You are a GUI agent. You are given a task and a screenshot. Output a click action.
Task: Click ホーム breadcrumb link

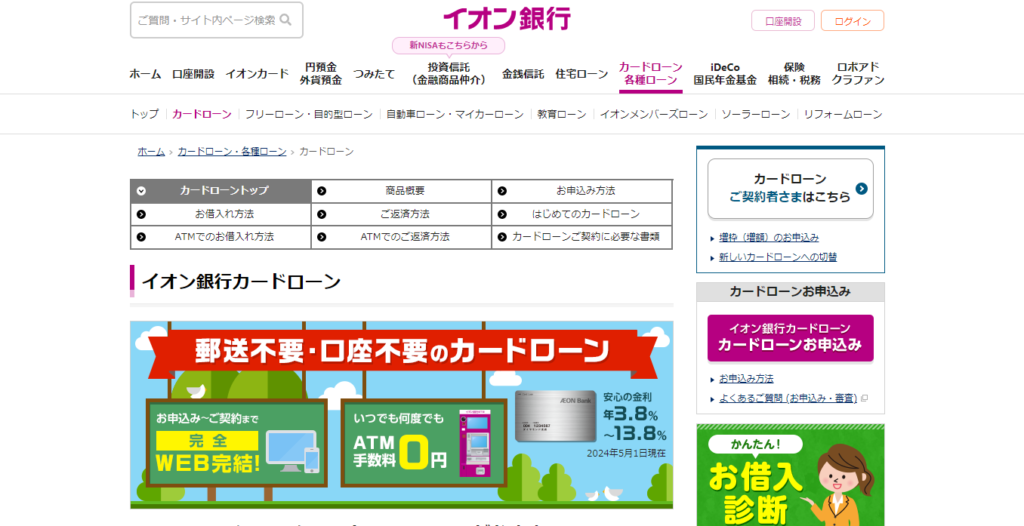coord(151,152)
